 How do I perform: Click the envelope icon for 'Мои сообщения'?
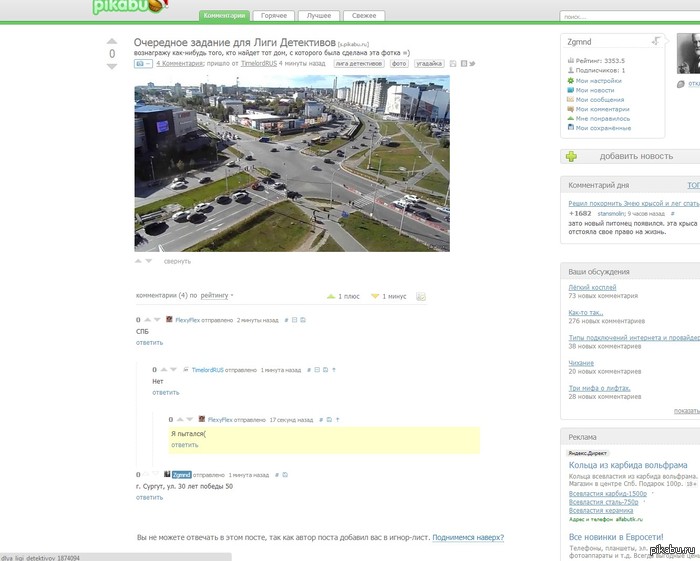click(x=570, y=100)
